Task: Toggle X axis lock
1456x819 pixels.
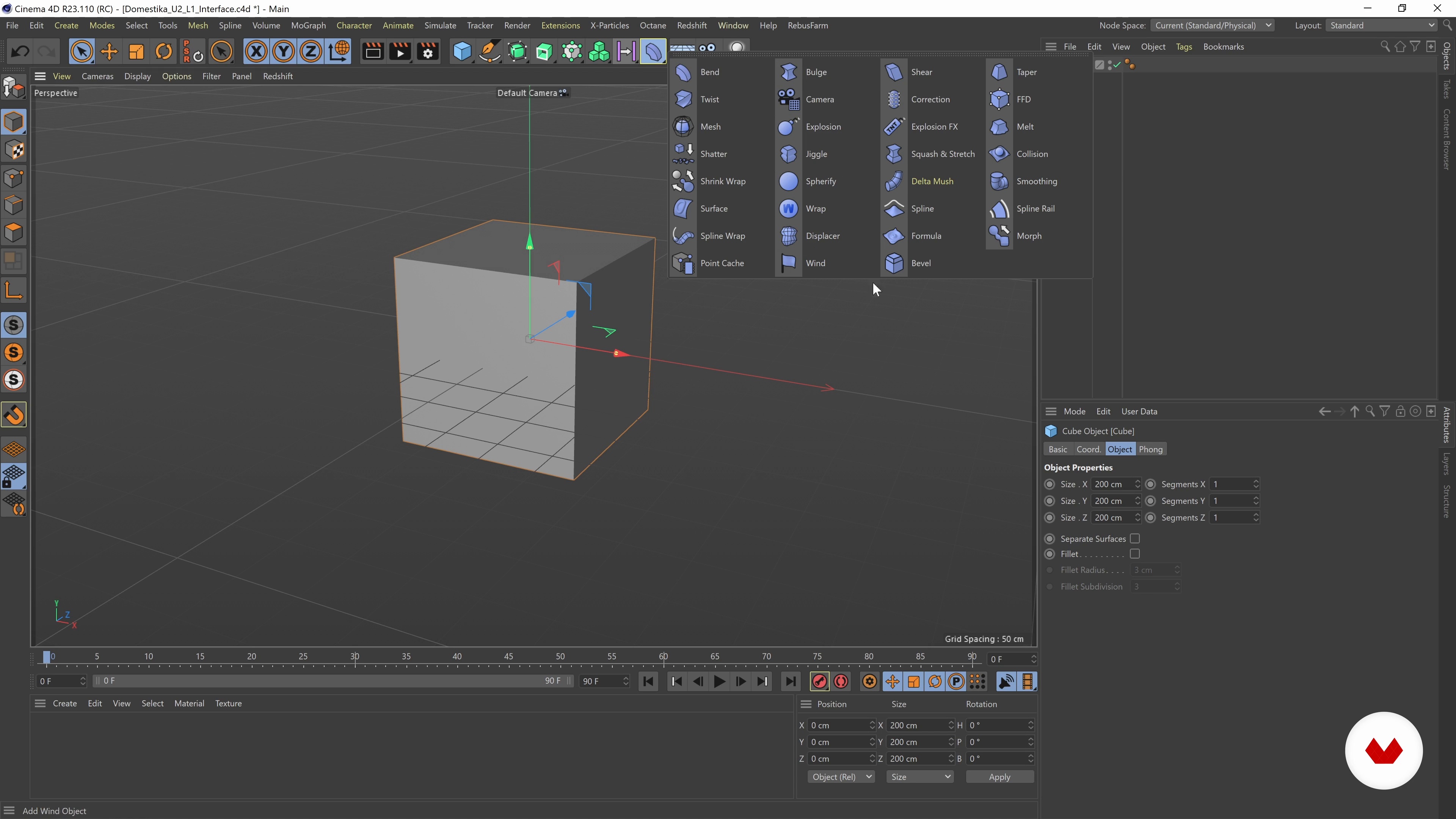Action: [x=256, y=52]
